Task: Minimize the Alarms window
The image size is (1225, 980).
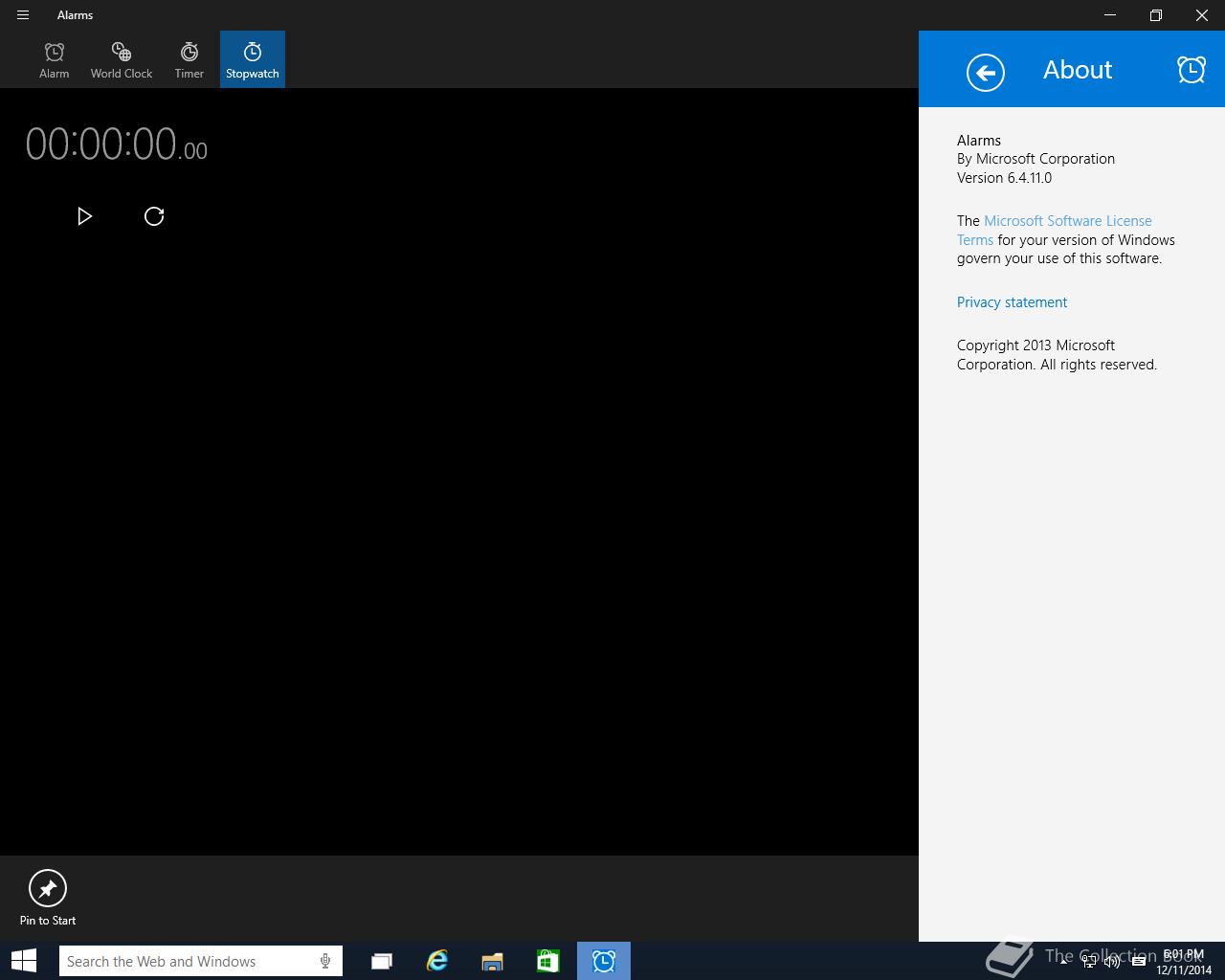Action: click(1110, 15)
